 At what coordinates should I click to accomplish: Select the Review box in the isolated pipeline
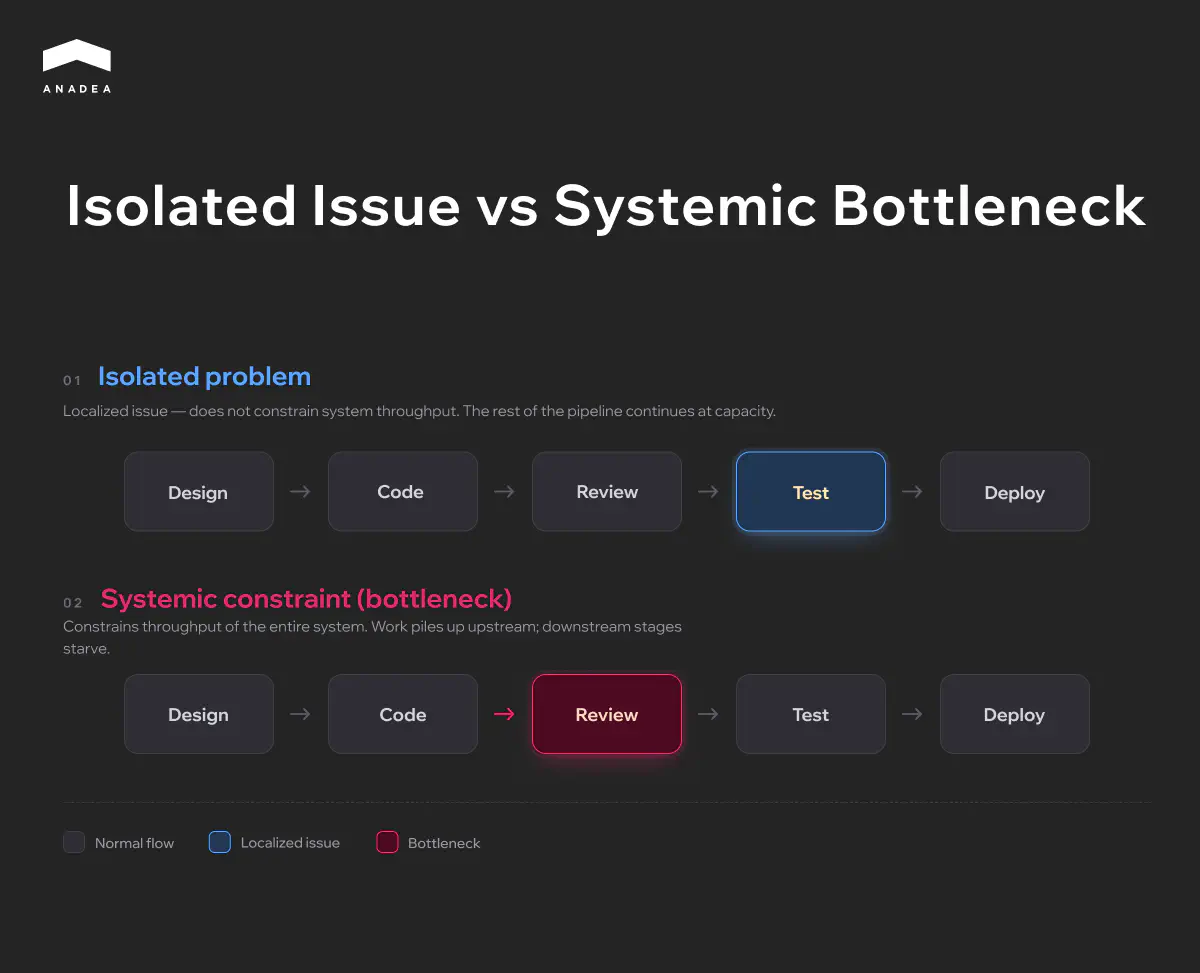coord(606,491)
